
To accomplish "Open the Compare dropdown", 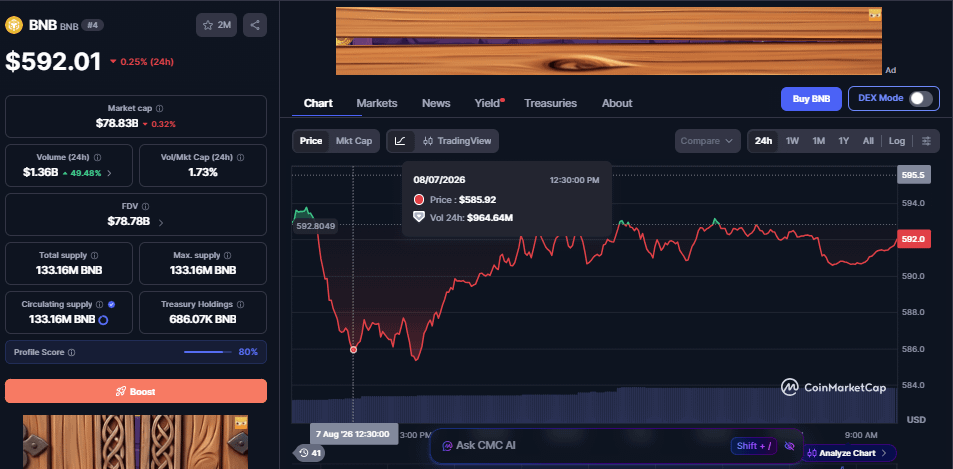I will point(707,141).
